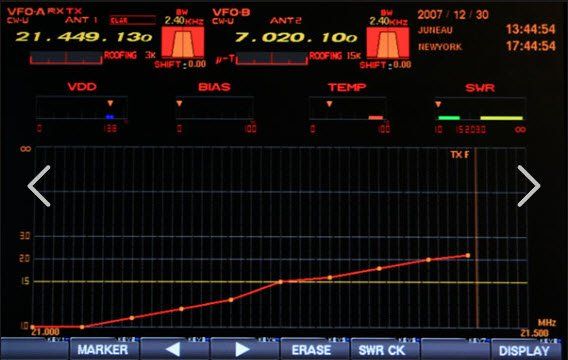Click the BIAS meter heading

[214, 87]
